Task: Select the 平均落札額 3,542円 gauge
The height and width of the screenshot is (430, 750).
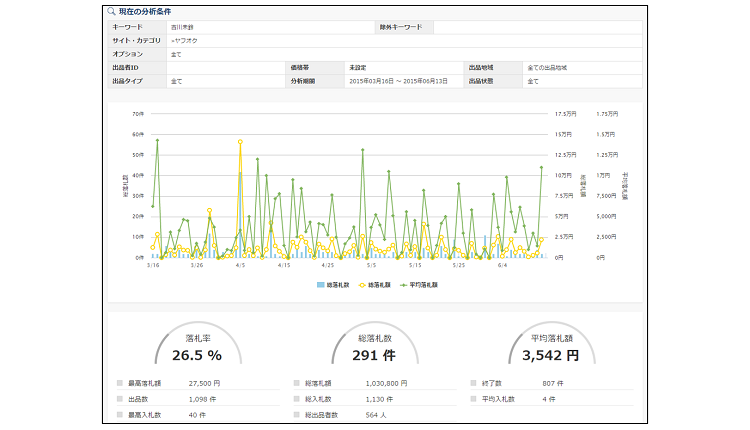Action: [x=551, y=346]
